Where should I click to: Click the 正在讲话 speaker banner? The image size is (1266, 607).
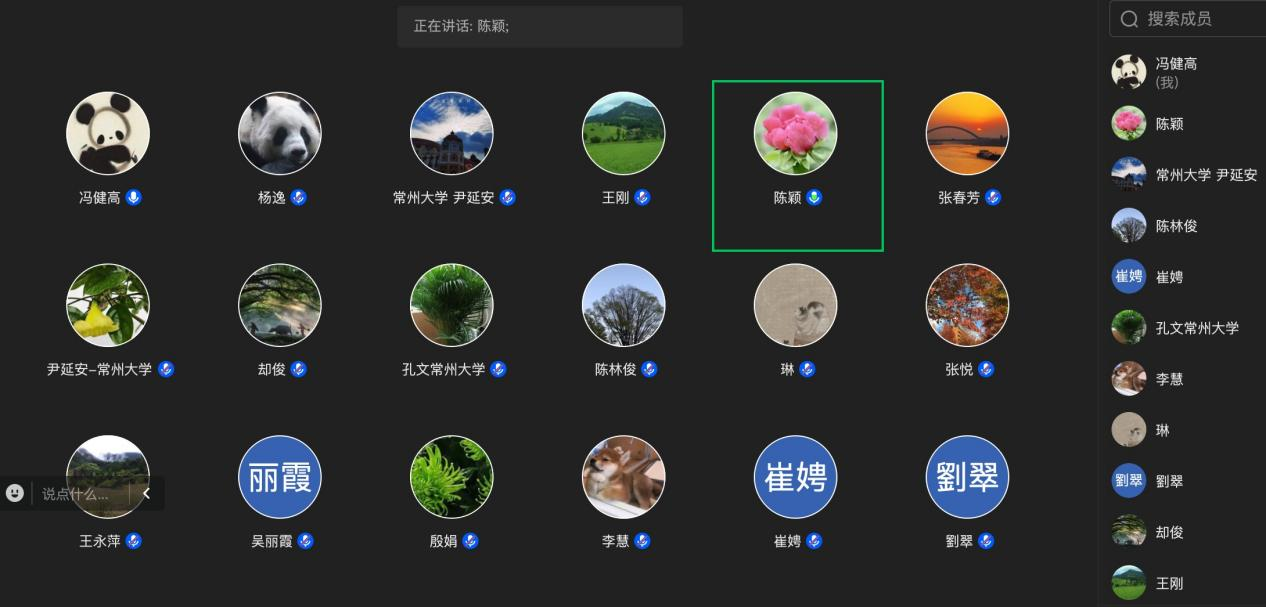pos(540,27)
